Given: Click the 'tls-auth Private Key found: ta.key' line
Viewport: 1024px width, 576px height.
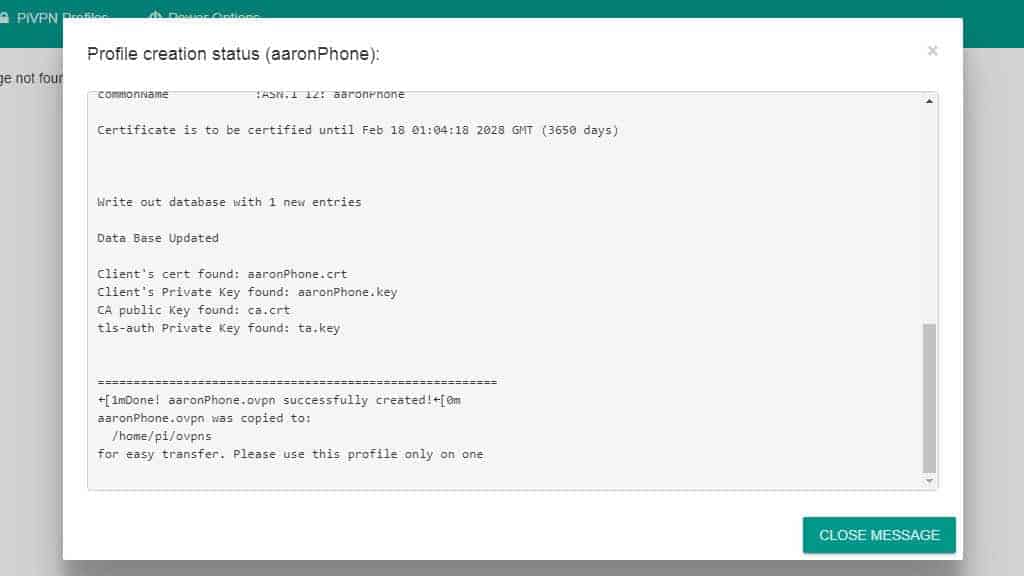Looking at the screenshot, I should 219,328.
